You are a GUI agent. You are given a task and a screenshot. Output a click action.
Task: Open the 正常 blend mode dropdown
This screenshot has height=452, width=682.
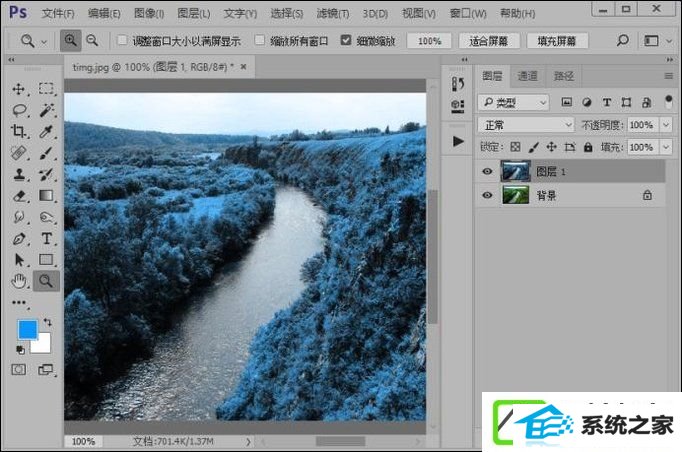[x=527, y=125]
